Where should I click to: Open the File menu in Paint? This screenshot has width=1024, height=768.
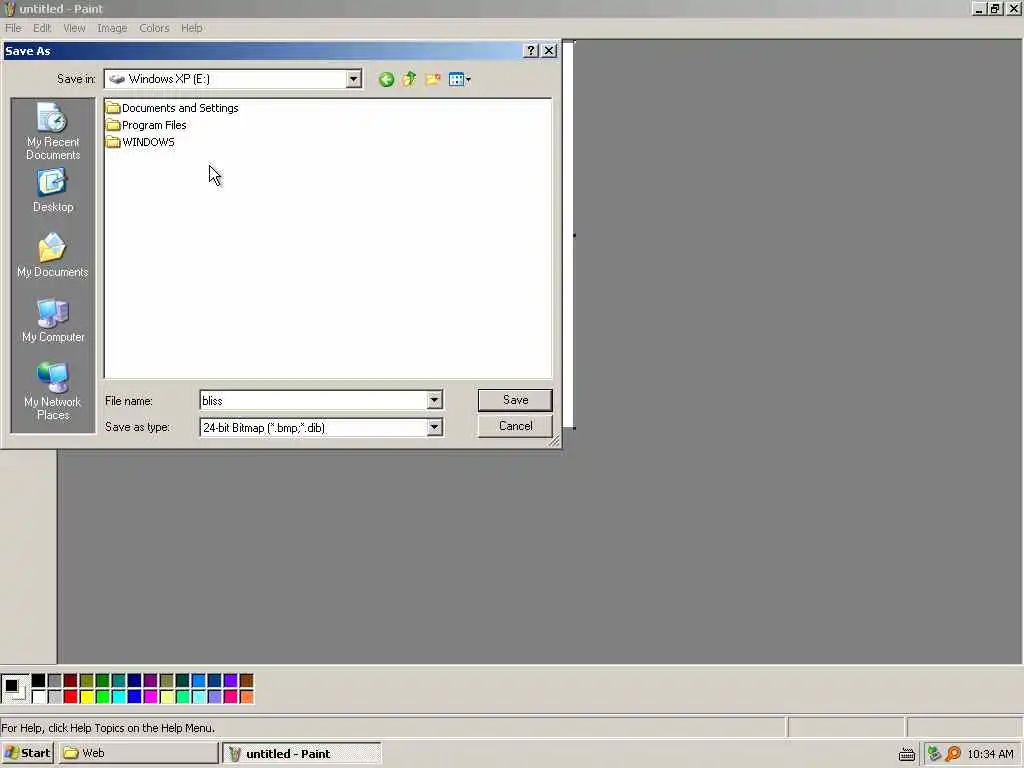tap(13, 28)
